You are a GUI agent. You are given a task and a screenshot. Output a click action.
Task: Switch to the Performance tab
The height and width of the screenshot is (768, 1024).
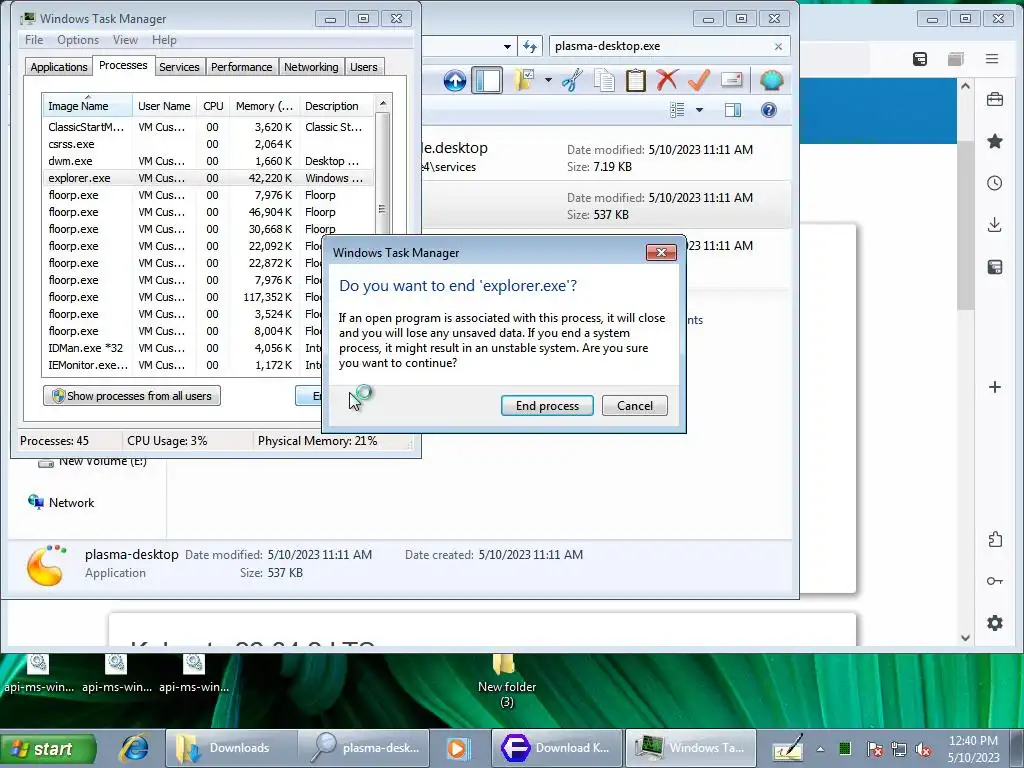pyautogui.click(x=241, y=67)
